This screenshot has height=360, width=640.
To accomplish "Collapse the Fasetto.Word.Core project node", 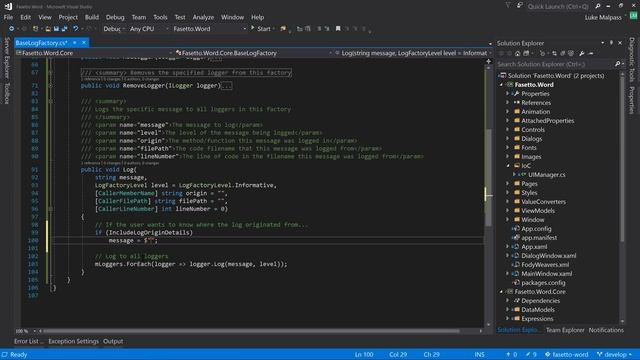I will click(x=502, y=291).
